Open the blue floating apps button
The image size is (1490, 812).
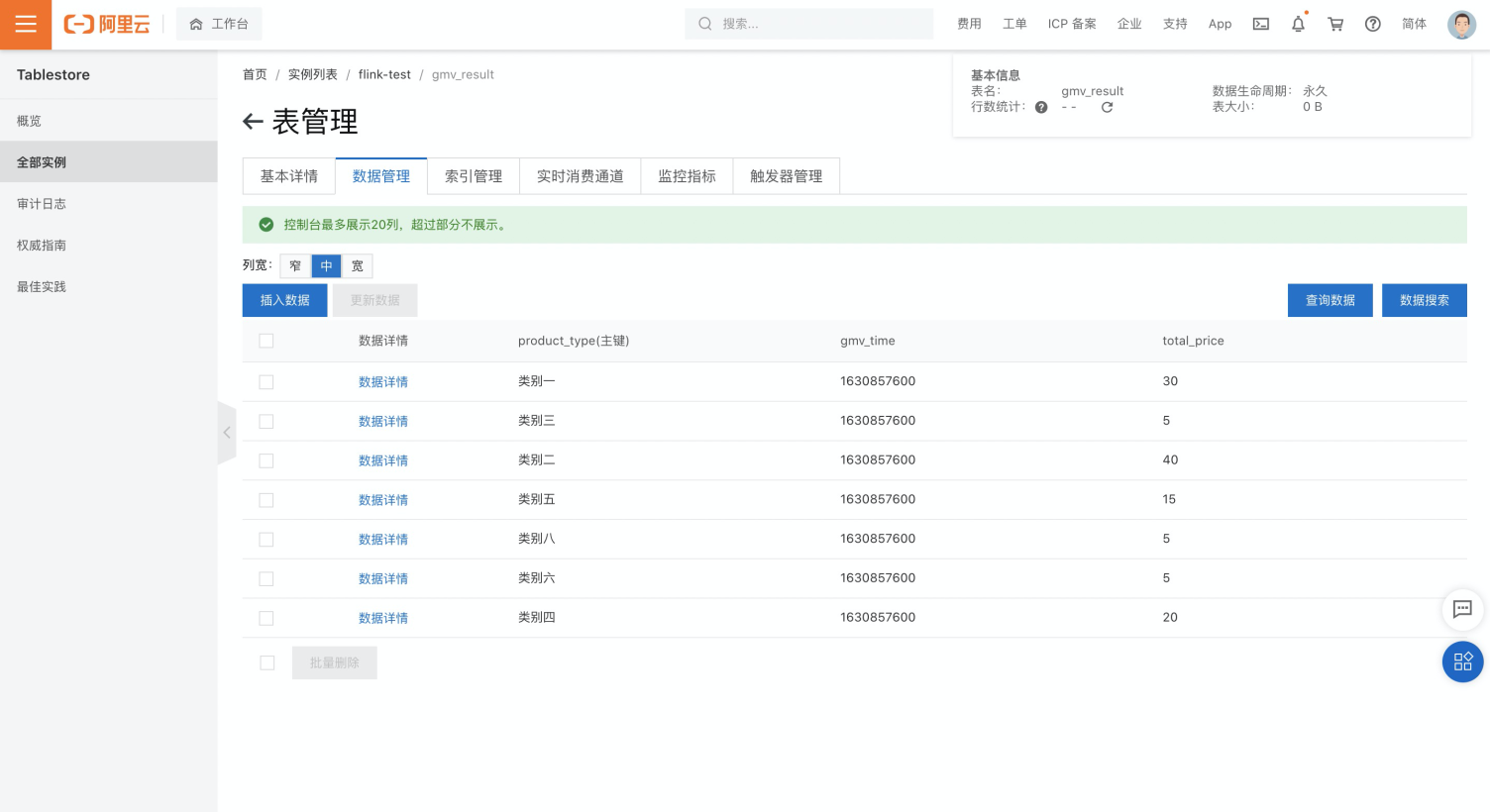[x=1462, y=662]
